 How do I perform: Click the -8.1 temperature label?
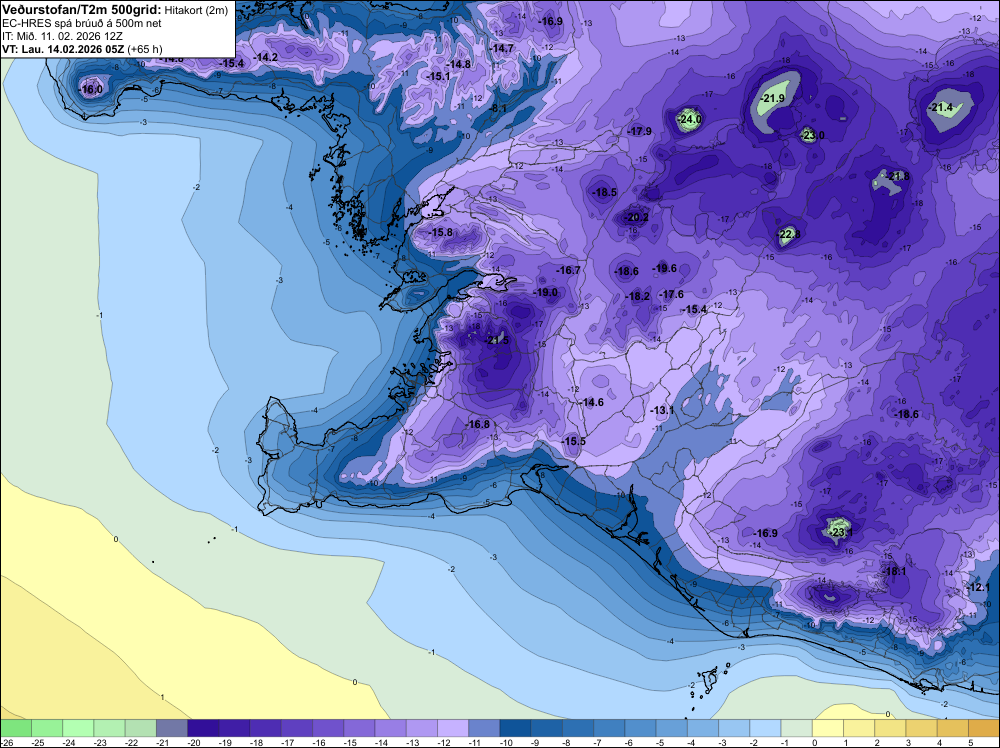[x=499, y=108]
